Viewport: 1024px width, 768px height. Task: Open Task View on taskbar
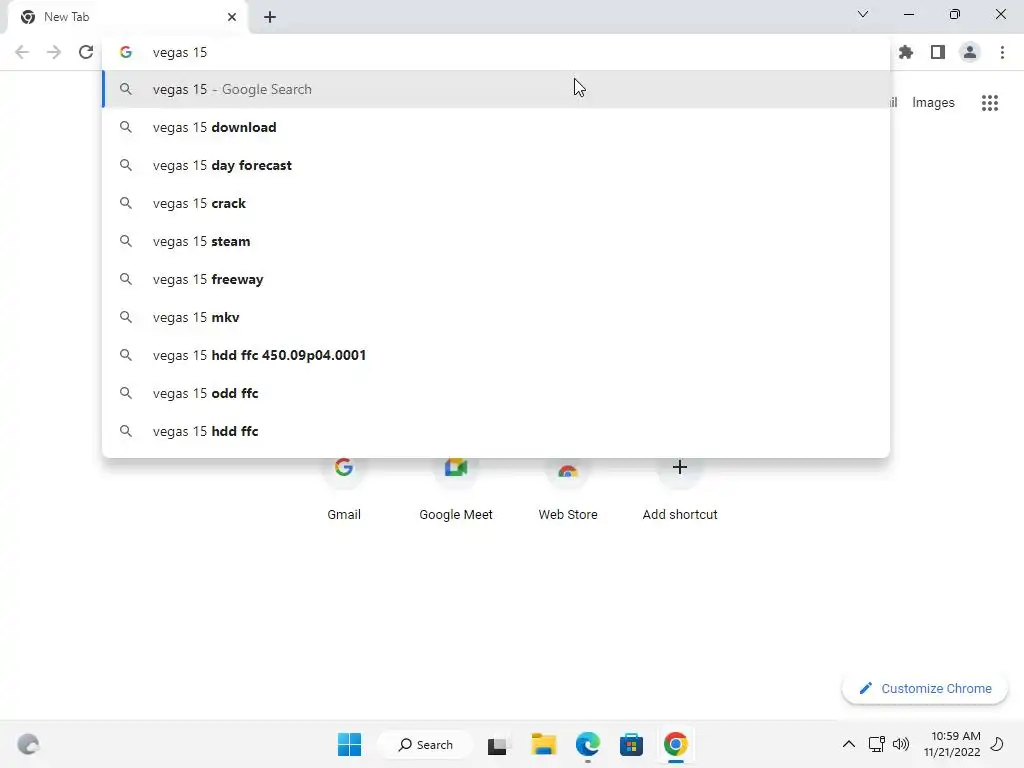coord(498,744)
